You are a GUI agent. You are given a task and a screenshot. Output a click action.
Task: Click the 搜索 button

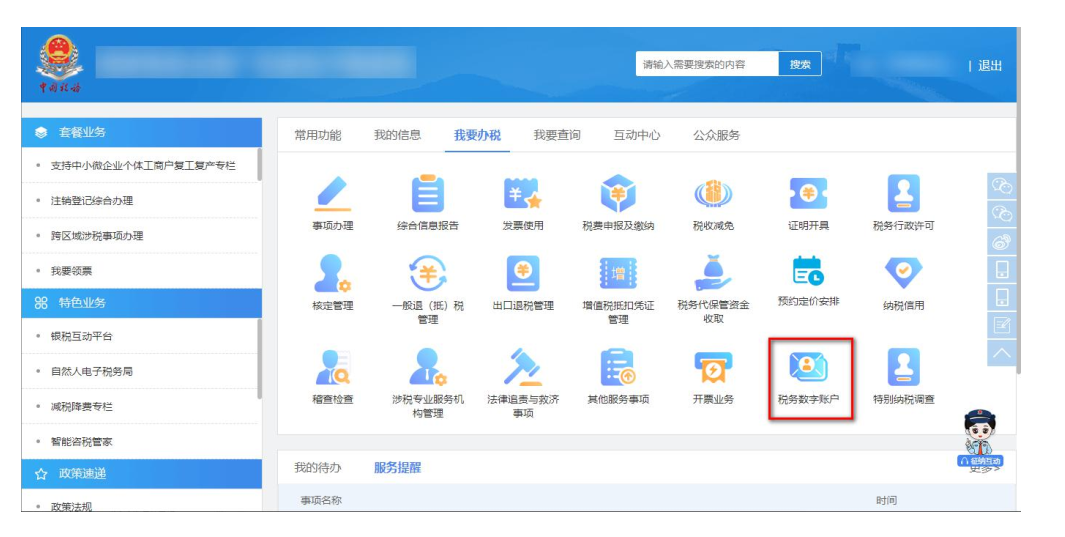click(x=800, y=64)
